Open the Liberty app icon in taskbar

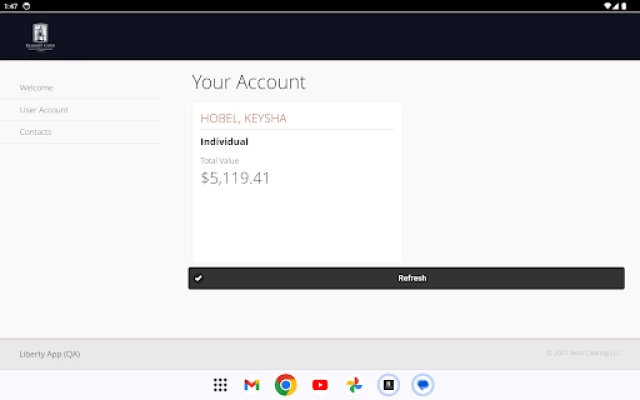pos(388,384)
